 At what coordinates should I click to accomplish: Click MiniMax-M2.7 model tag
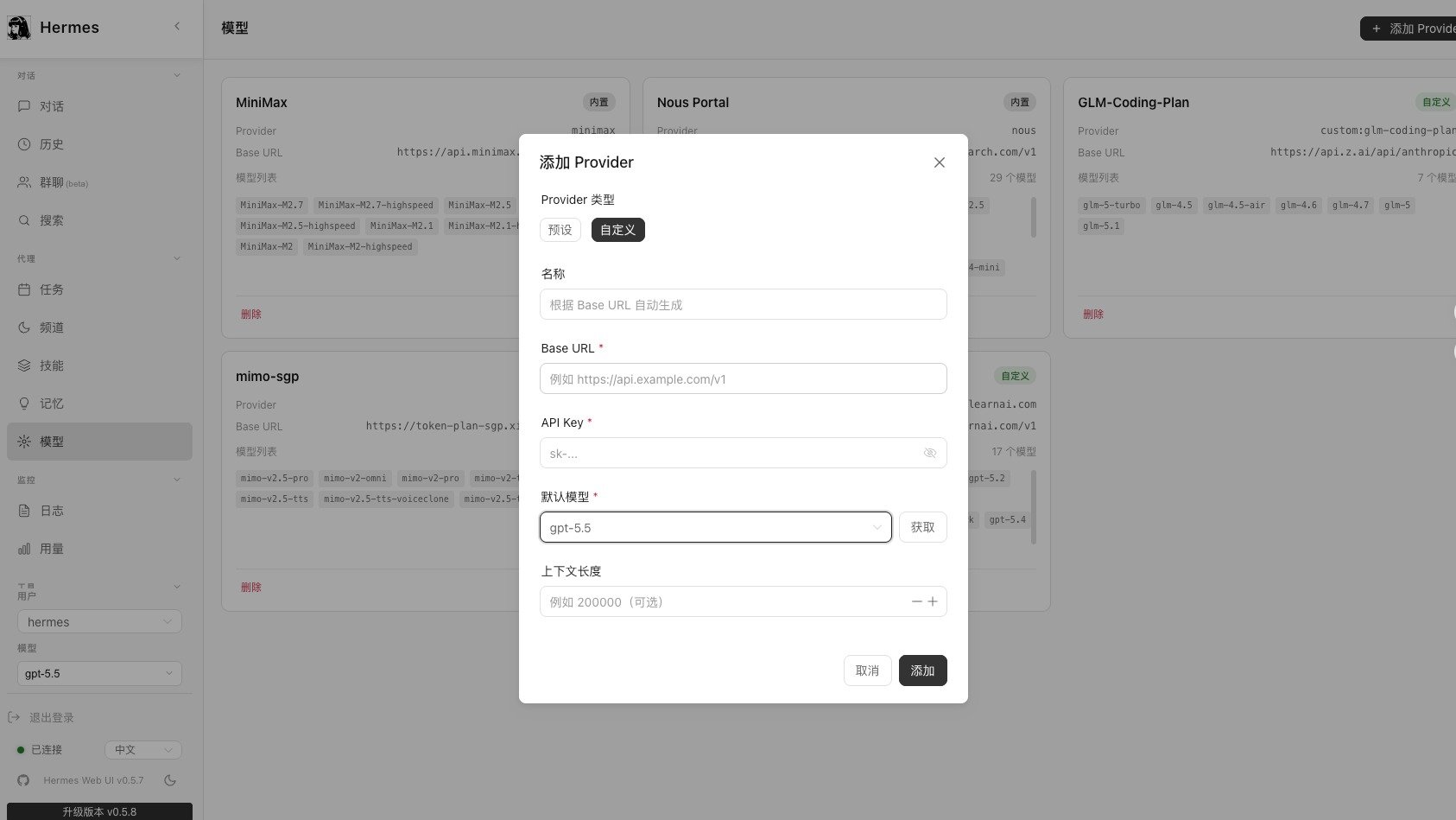272,205
